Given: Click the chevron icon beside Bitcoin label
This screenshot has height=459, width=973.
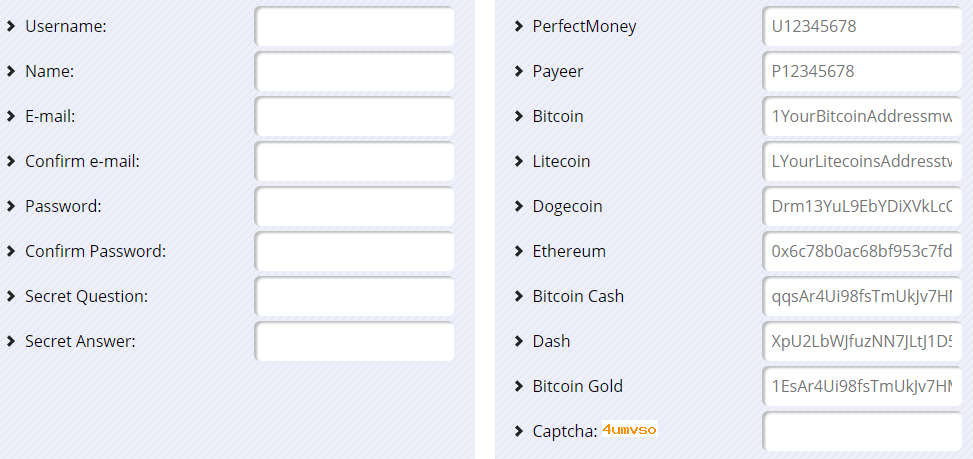Looking at the screenshot, I should [x=519, y=117].
